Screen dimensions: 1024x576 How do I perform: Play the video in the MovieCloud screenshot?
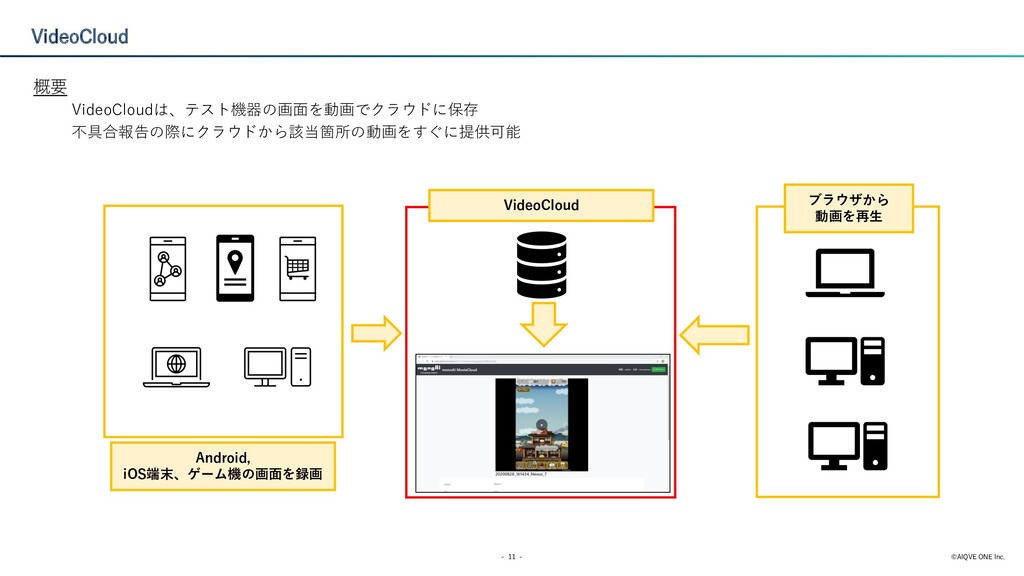[x=541, y=425]
